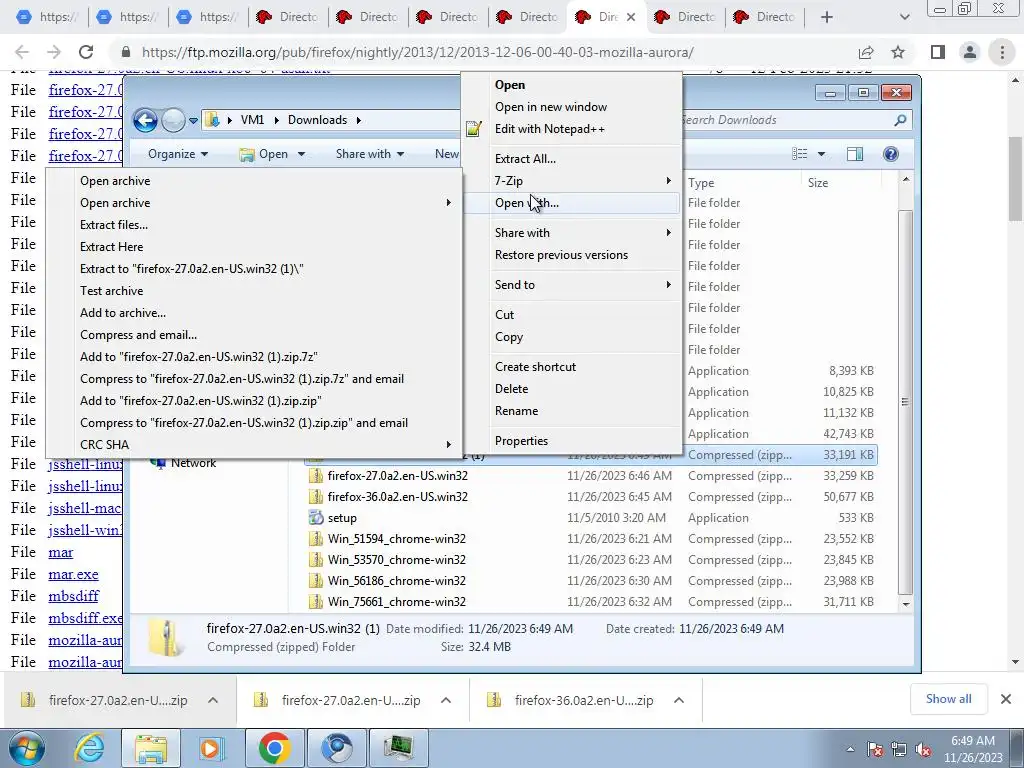Choose Test archive in the 7-Zip submenu
1024x768 pixels.
pos(254,291)
